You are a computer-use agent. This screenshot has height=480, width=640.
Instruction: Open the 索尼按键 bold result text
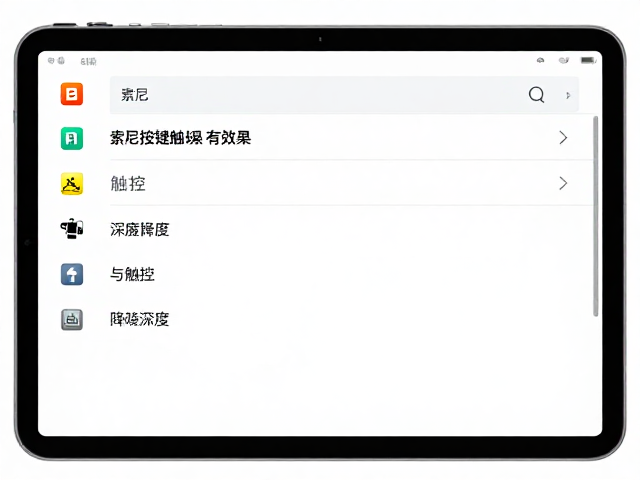[x=180, y=138]
